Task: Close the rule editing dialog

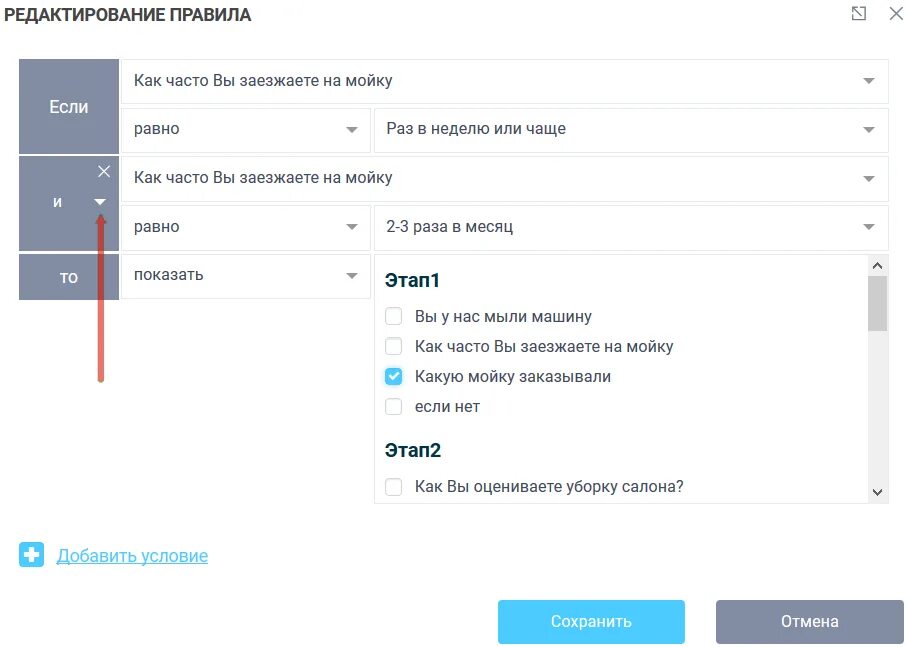Action: pos(895,14)
